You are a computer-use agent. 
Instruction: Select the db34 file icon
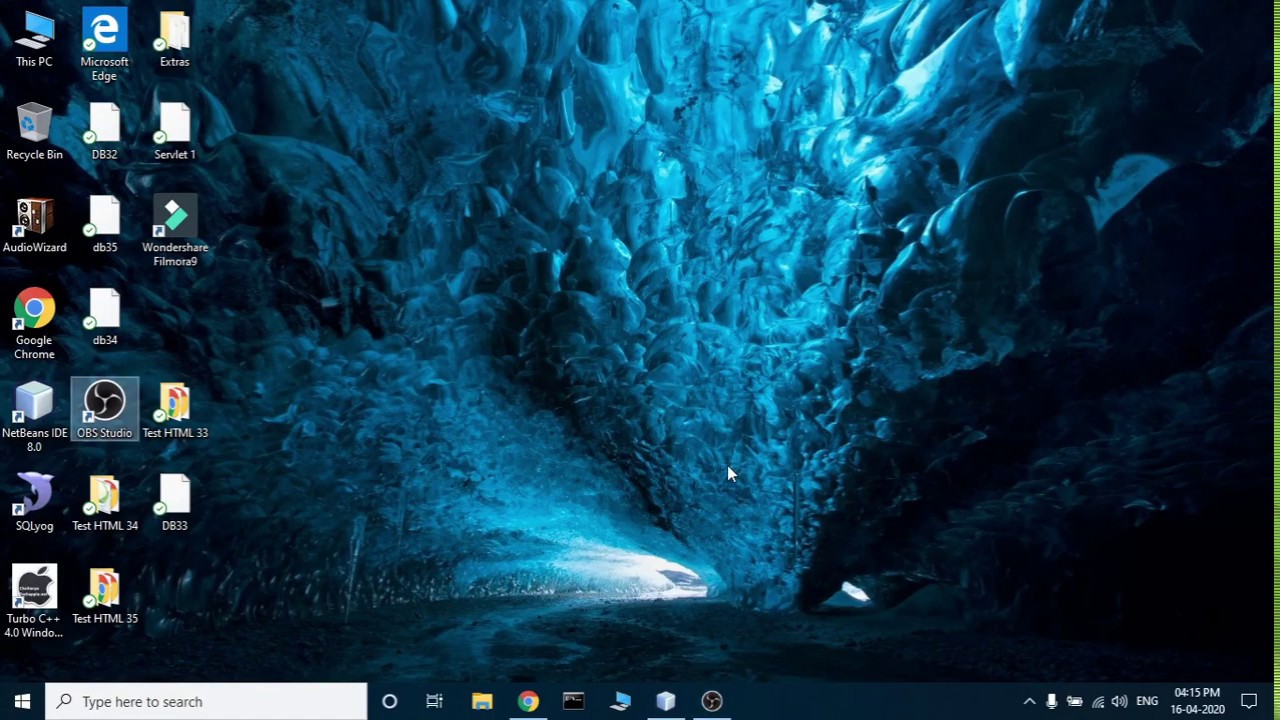pyautogui.click(x=104, y=318)
